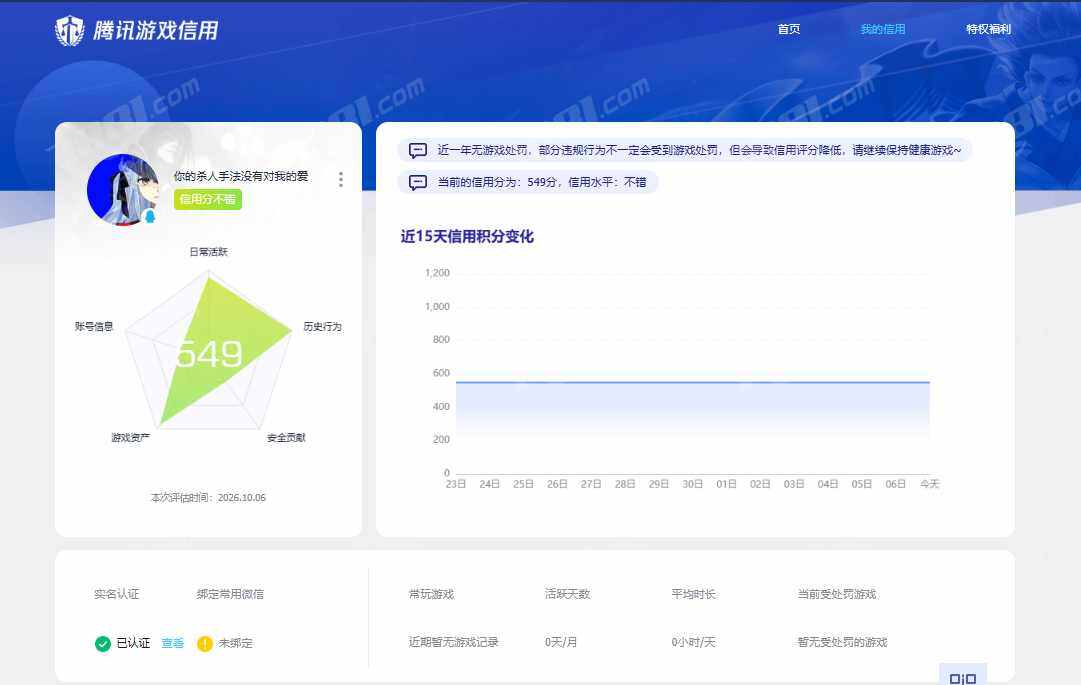Screen dimensions: 1081x685
Task: Click the 0天/月 value
Action: tap(560, 642)
